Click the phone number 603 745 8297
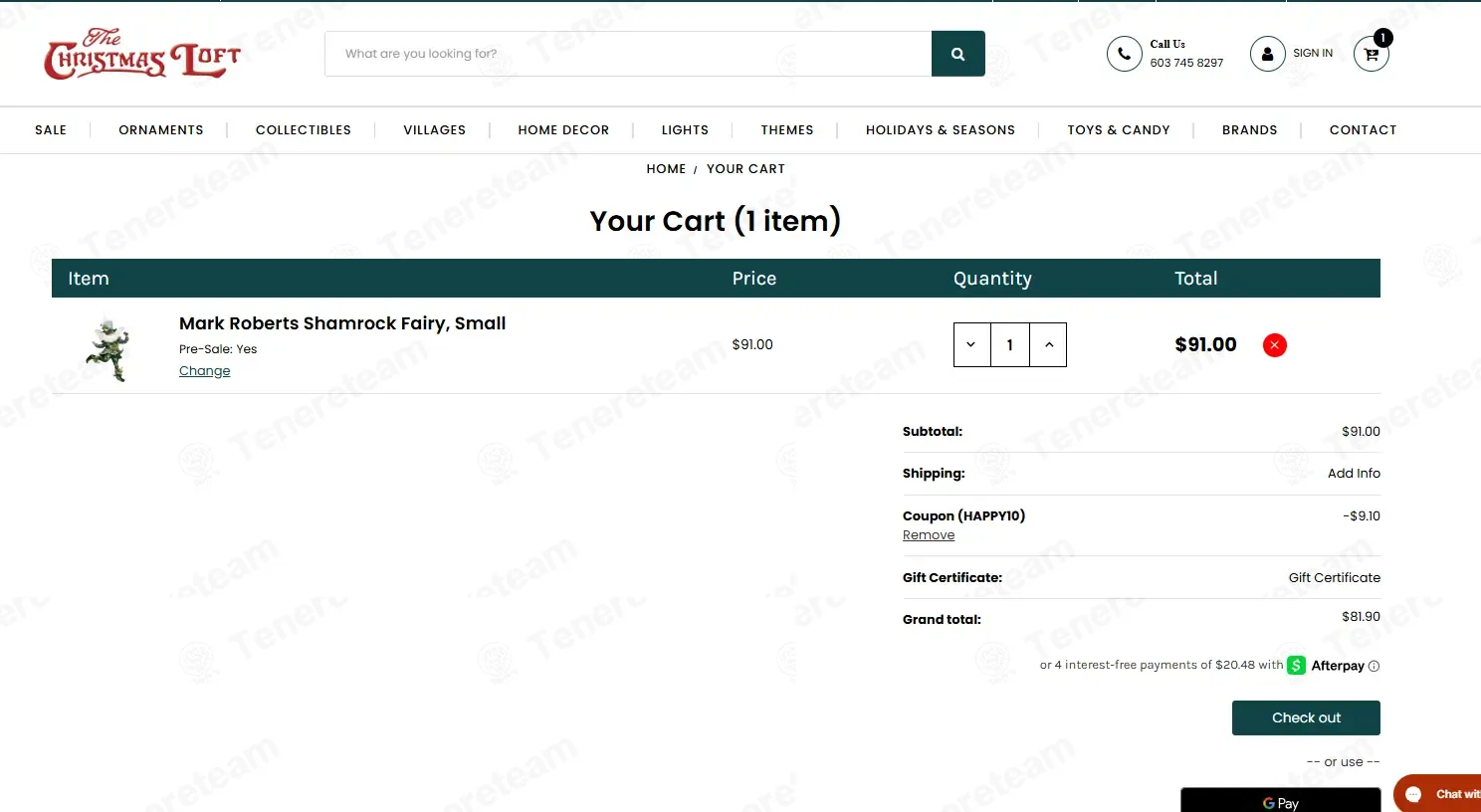The width and height of the screenshot is (1481, 812). tap(1186, 63)
